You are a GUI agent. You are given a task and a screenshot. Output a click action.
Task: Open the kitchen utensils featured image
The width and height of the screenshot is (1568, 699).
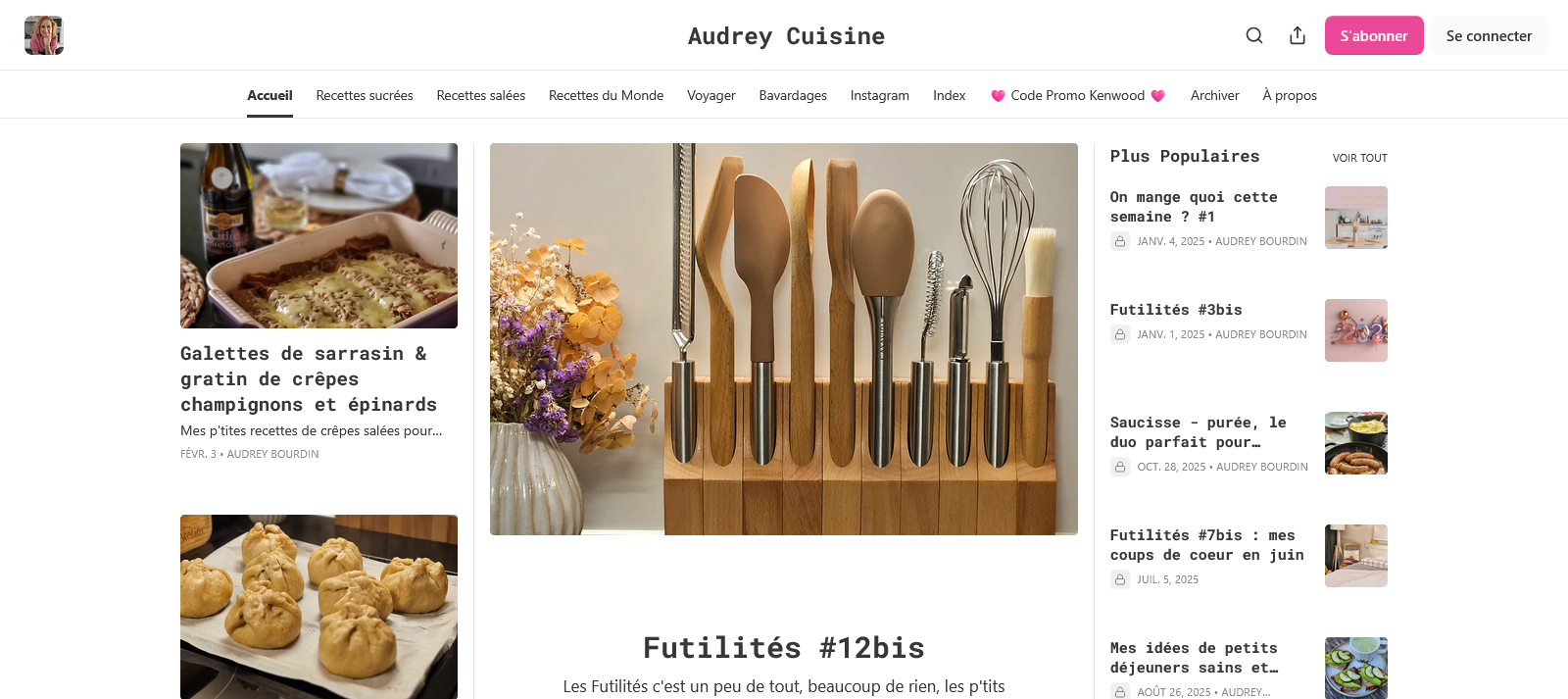coord(784,339)
